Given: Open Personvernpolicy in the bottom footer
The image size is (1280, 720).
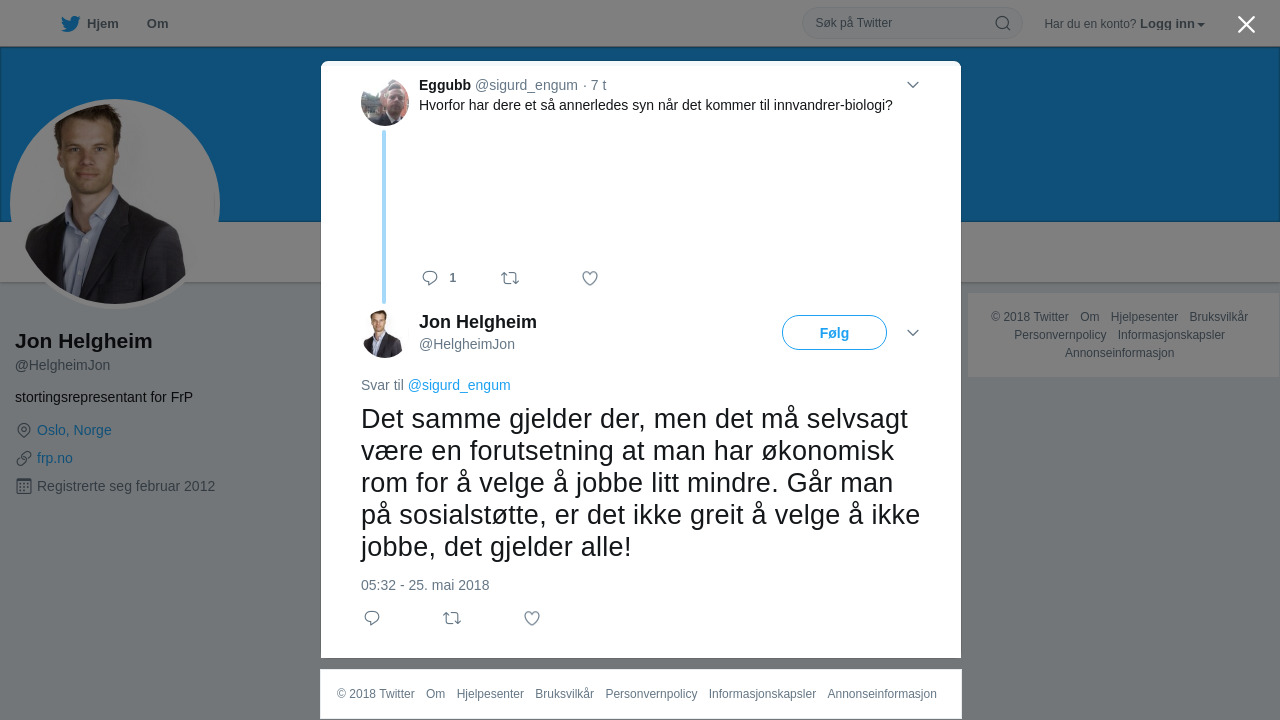Looking at the screenshot, I should tap(651, 694).
